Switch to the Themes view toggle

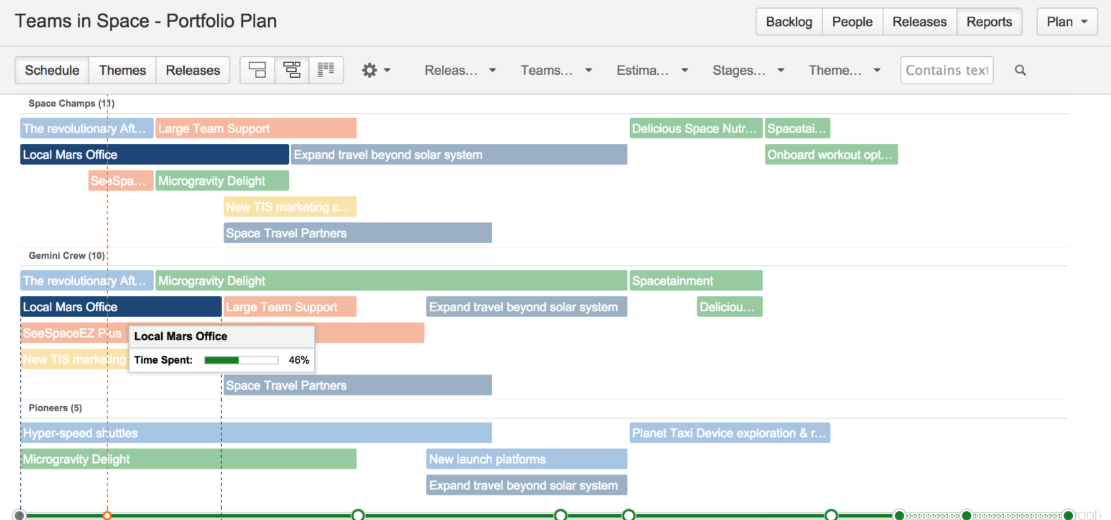click(122, 70)
